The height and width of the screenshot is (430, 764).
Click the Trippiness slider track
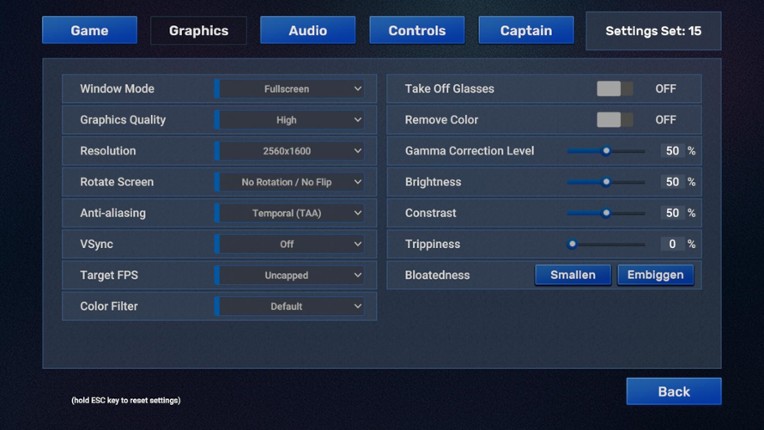[610, 244]
